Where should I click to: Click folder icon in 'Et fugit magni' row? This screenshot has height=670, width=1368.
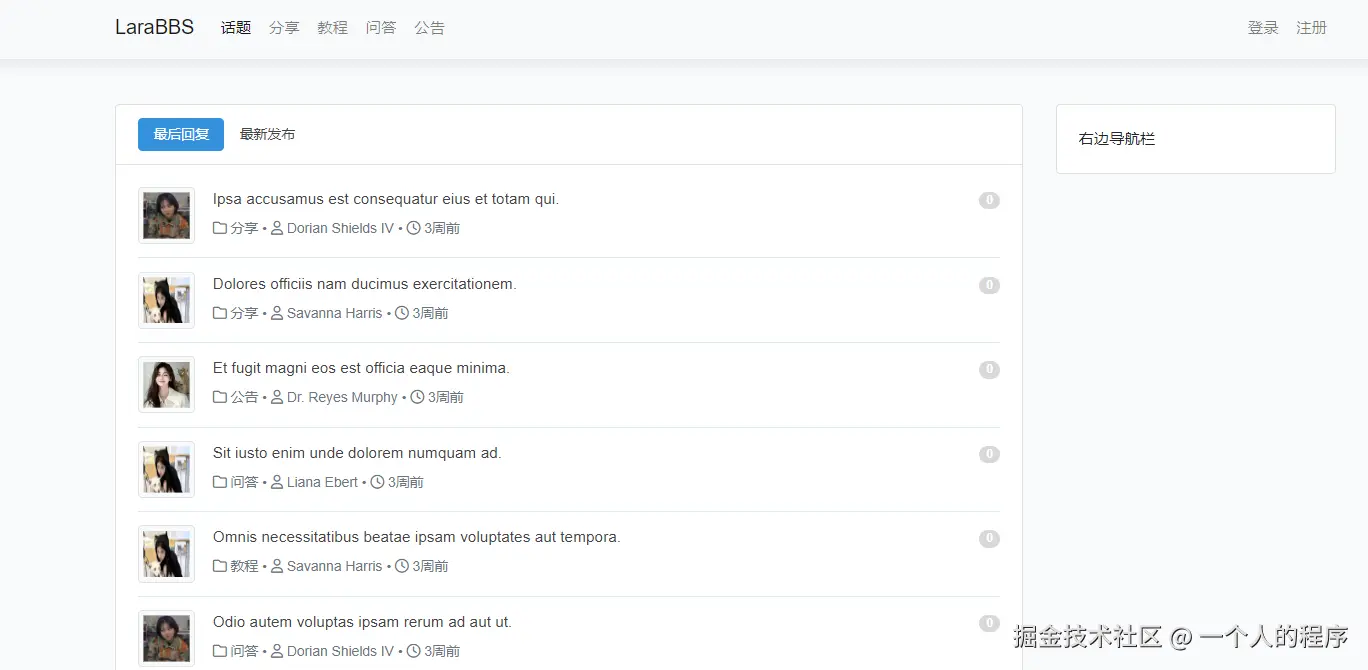tap(220, 397)
